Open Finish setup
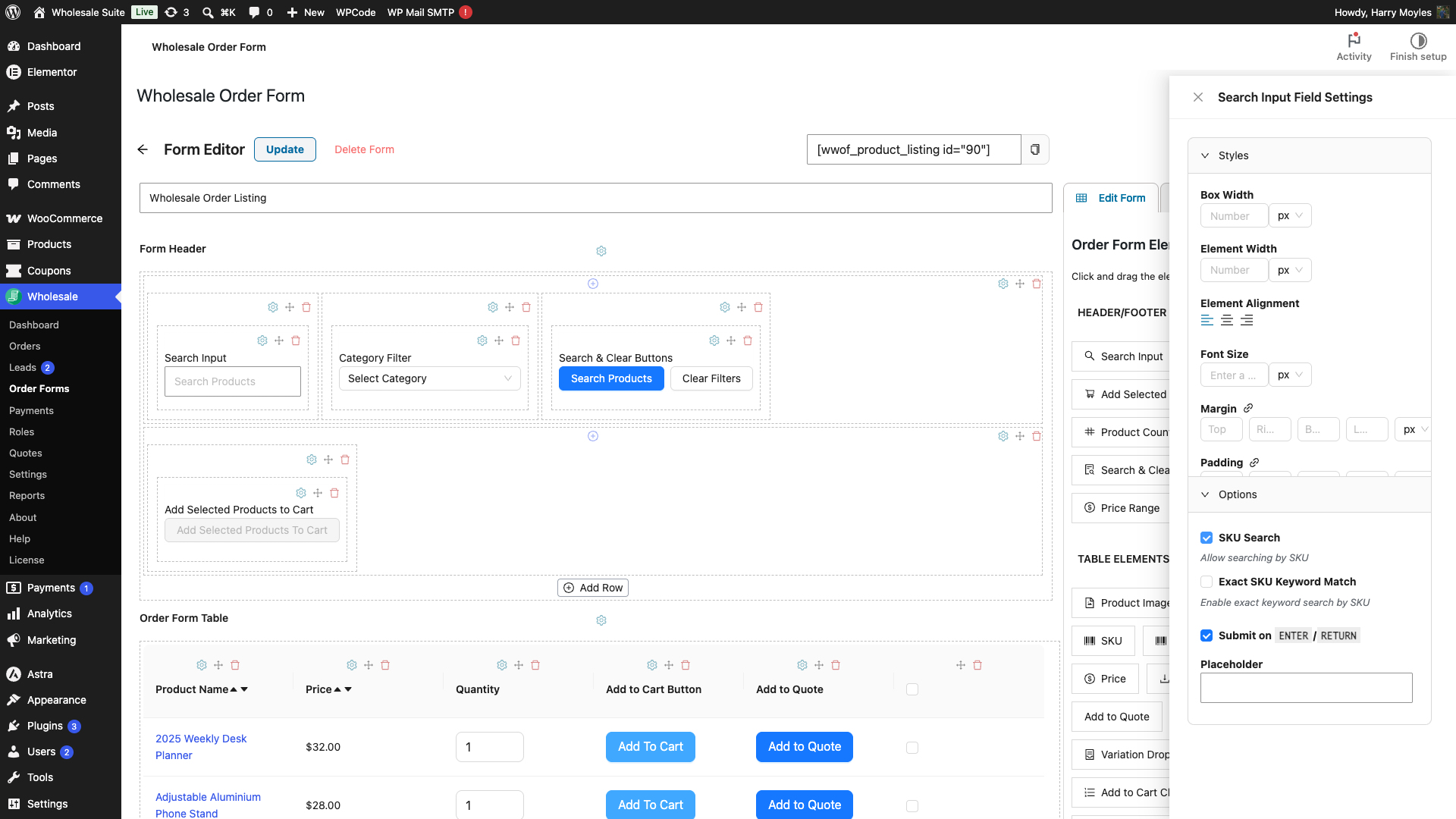 click(1418, 47)
